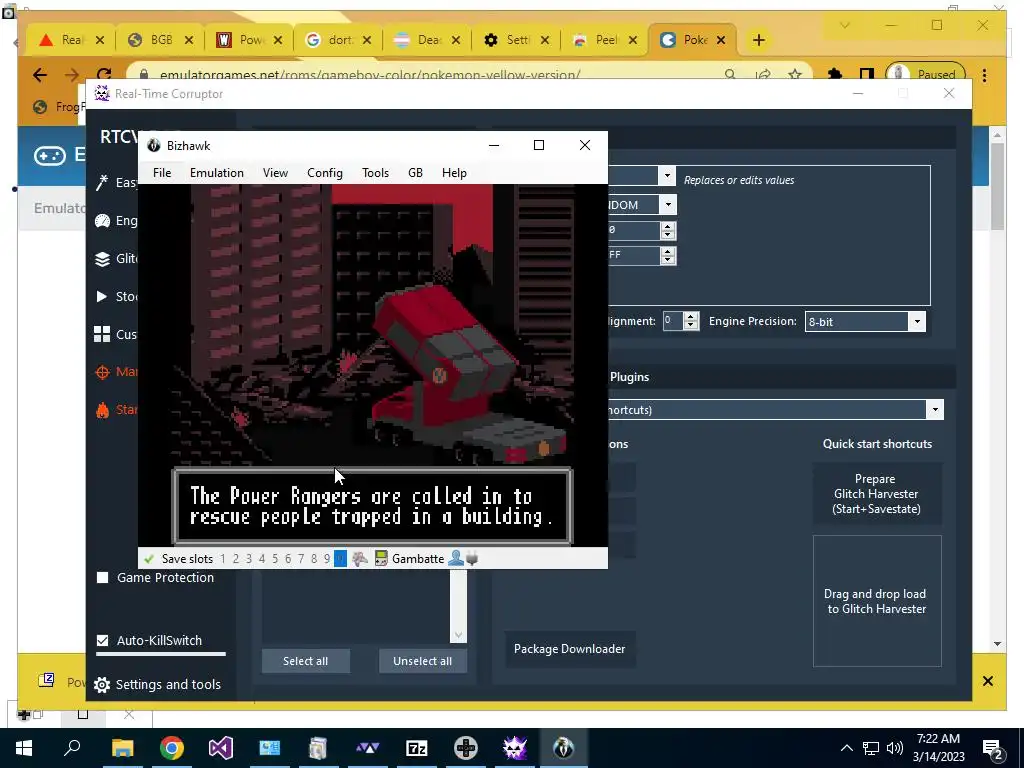The width and height of the screenshot is (1024, 768).
Task: Open the Custom Layout grid icon in RTC sidebar
Action: click(x=102, y=334)
